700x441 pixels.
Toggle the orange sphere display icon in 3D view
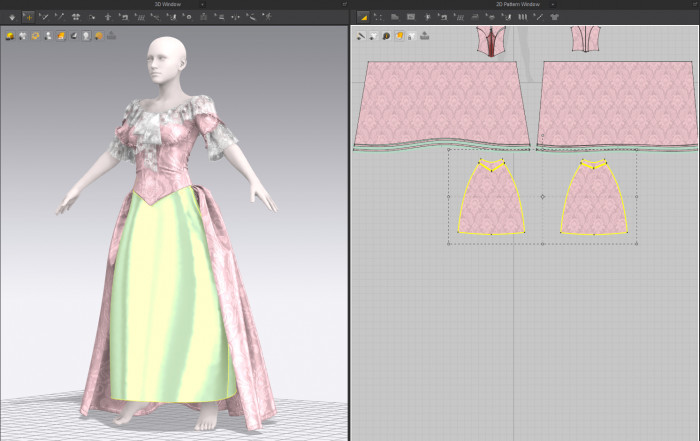pyautogui.click(x=99, y=36)
